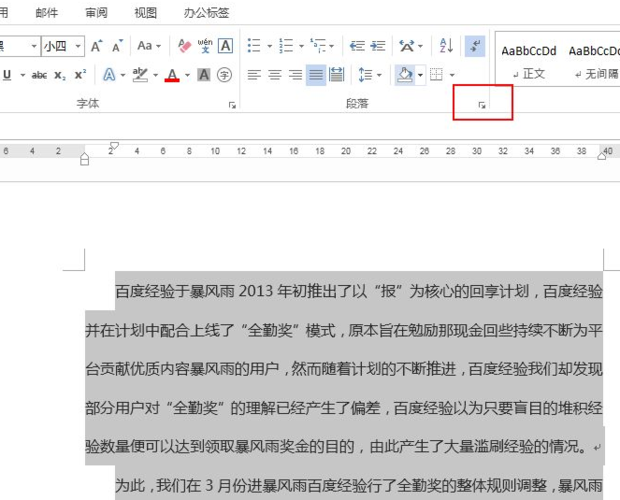Toggle subscript (x₂) formatting
This screenshot has height=500, width=620.
point(60,75)
